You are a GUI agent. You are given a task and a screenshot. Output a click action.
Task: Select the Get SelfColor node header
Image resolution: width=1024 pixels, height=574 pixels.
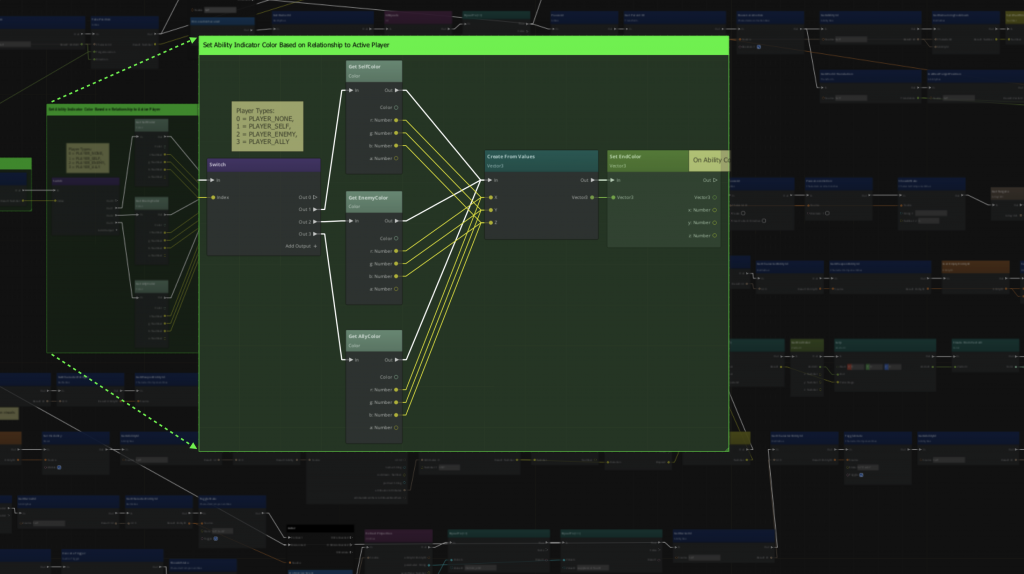tap(374, 71)
